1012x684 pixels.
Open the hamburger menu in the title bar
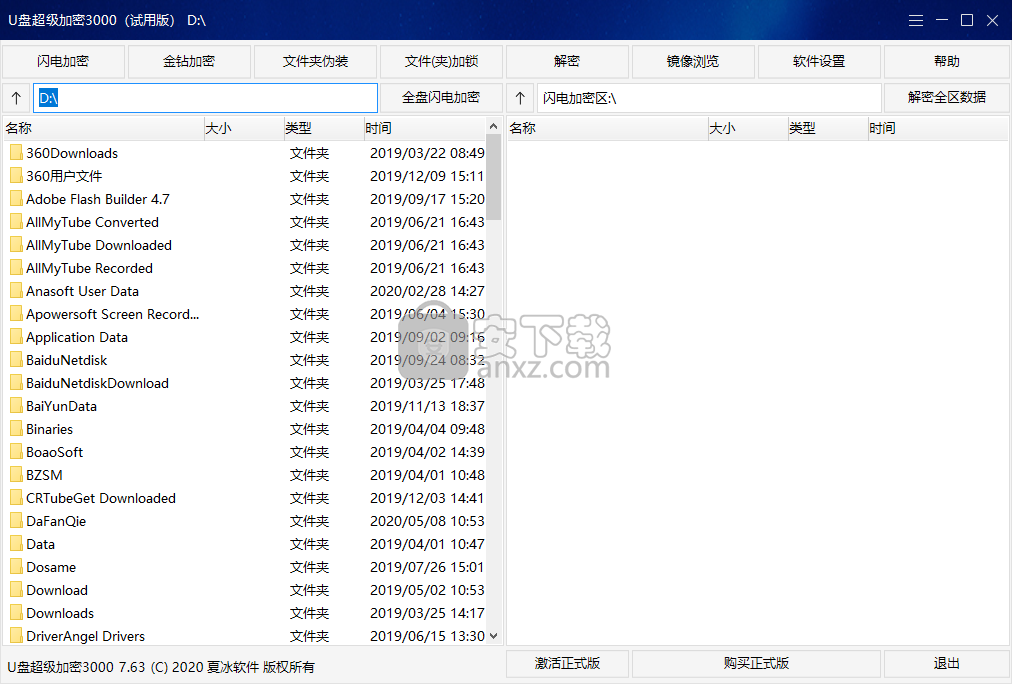916,19
